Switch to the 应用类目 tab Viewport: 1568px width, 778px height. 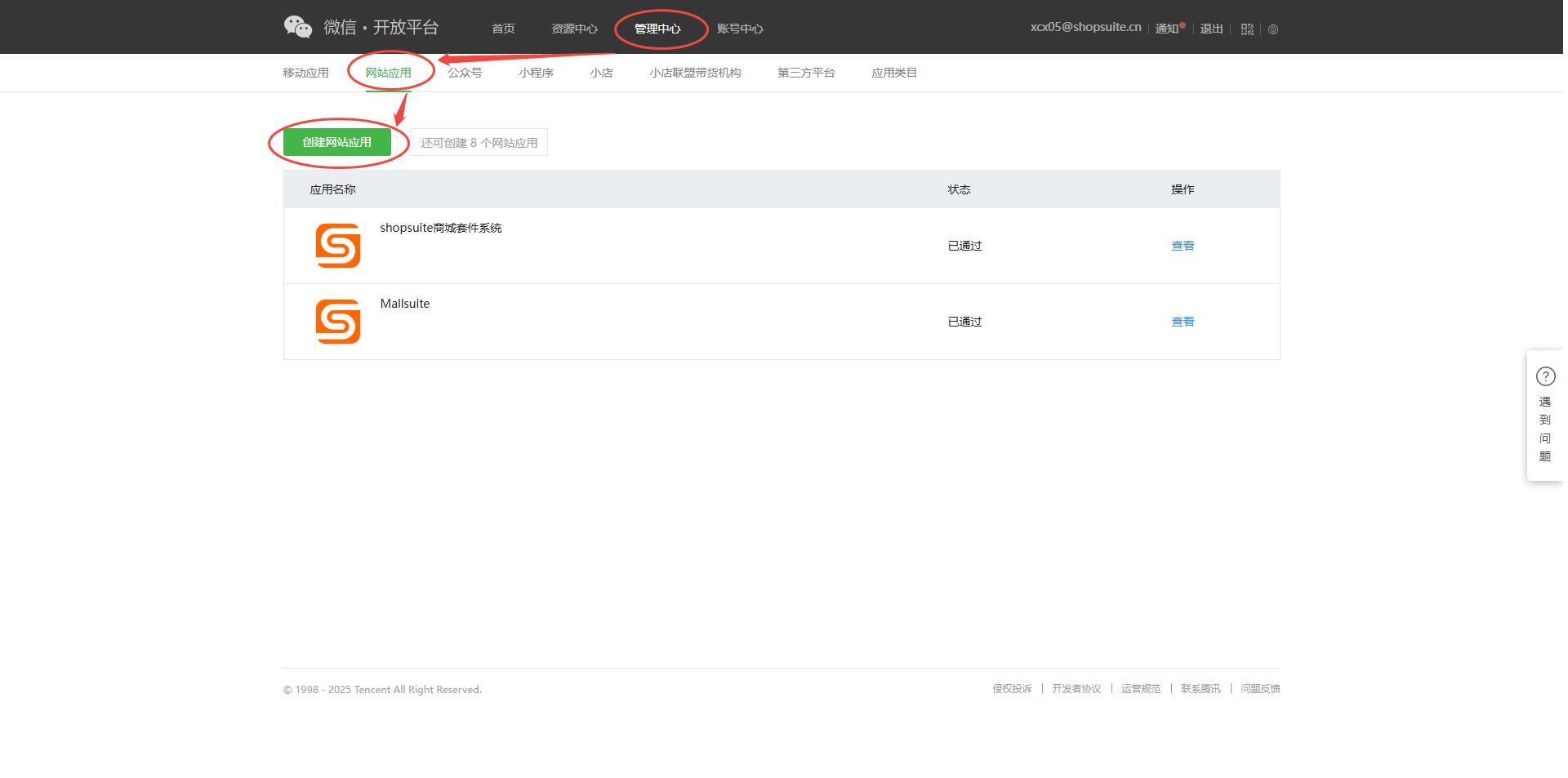(x=894, y=73)
